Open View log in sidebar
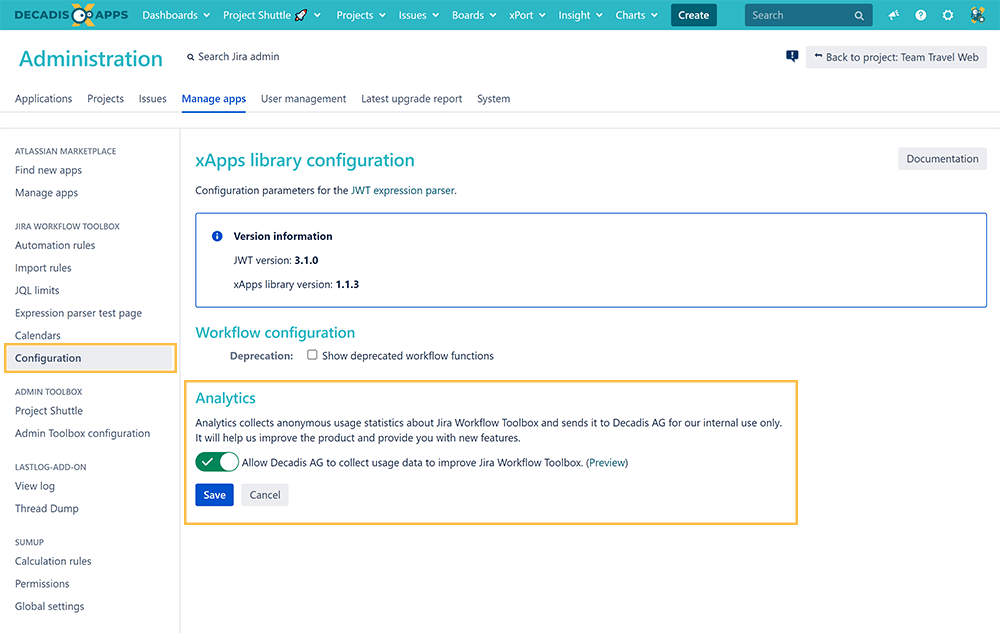Image resolution: width=1000 pixels, height=633 pixels. pos(35,486)
